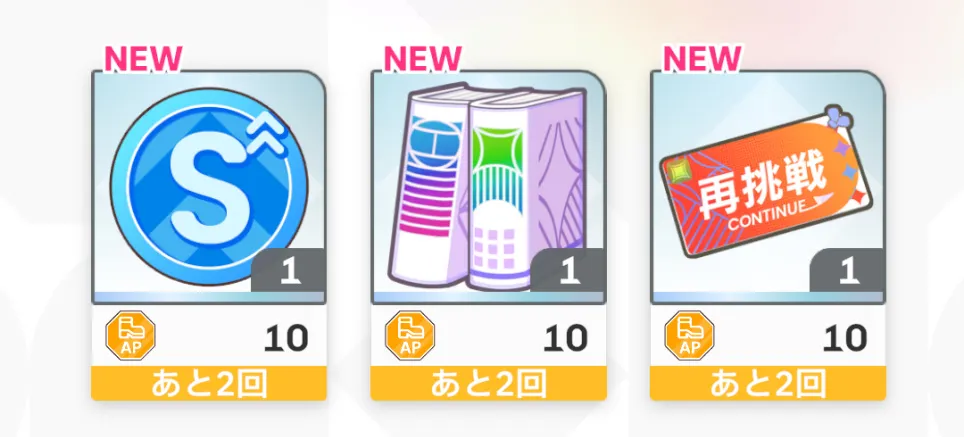Screen dimensions: 964x437
Task: Click the 10 AP price for books
Action: coord(565,337)
